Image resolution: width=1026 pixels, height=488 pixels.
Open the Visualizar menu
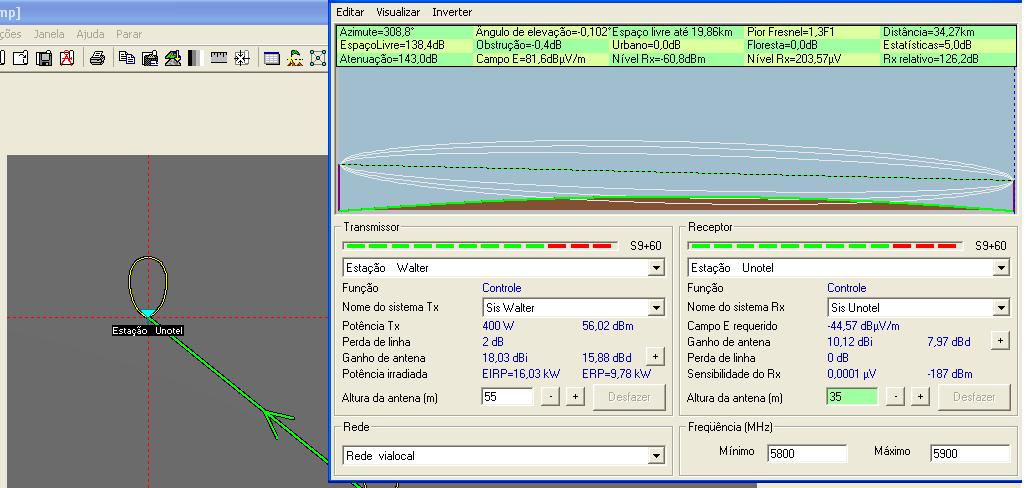tap(398, 12)
